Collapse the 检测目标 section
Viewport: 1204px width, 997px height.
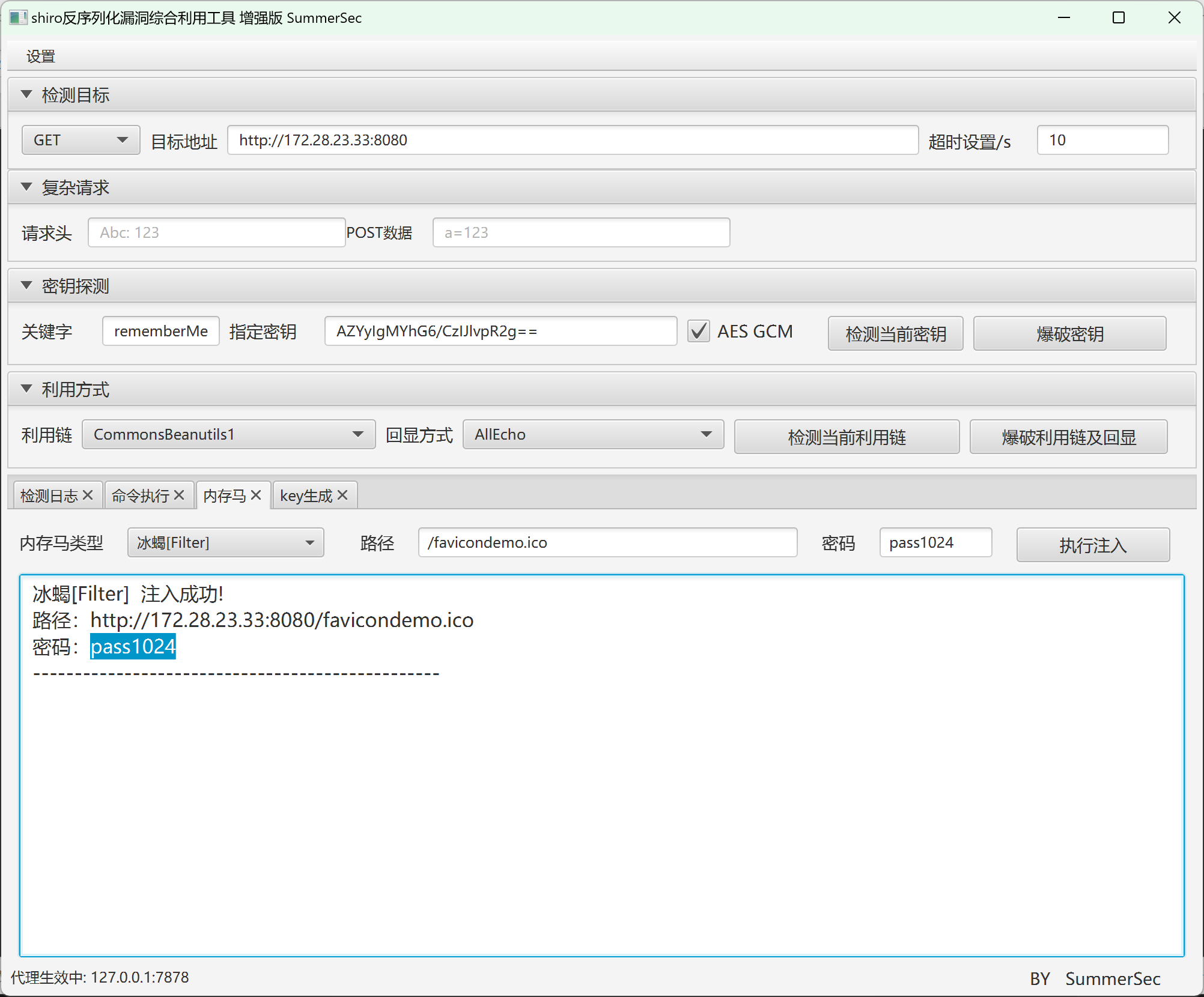(26, 94)
